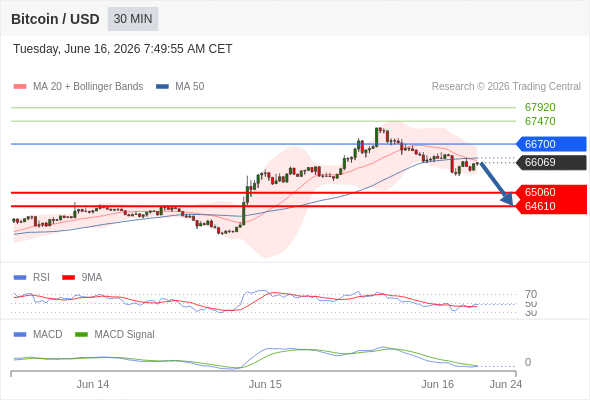Click the 9MA red legend swatch
This screenshot has height=400, width=590.
(68, 277)
